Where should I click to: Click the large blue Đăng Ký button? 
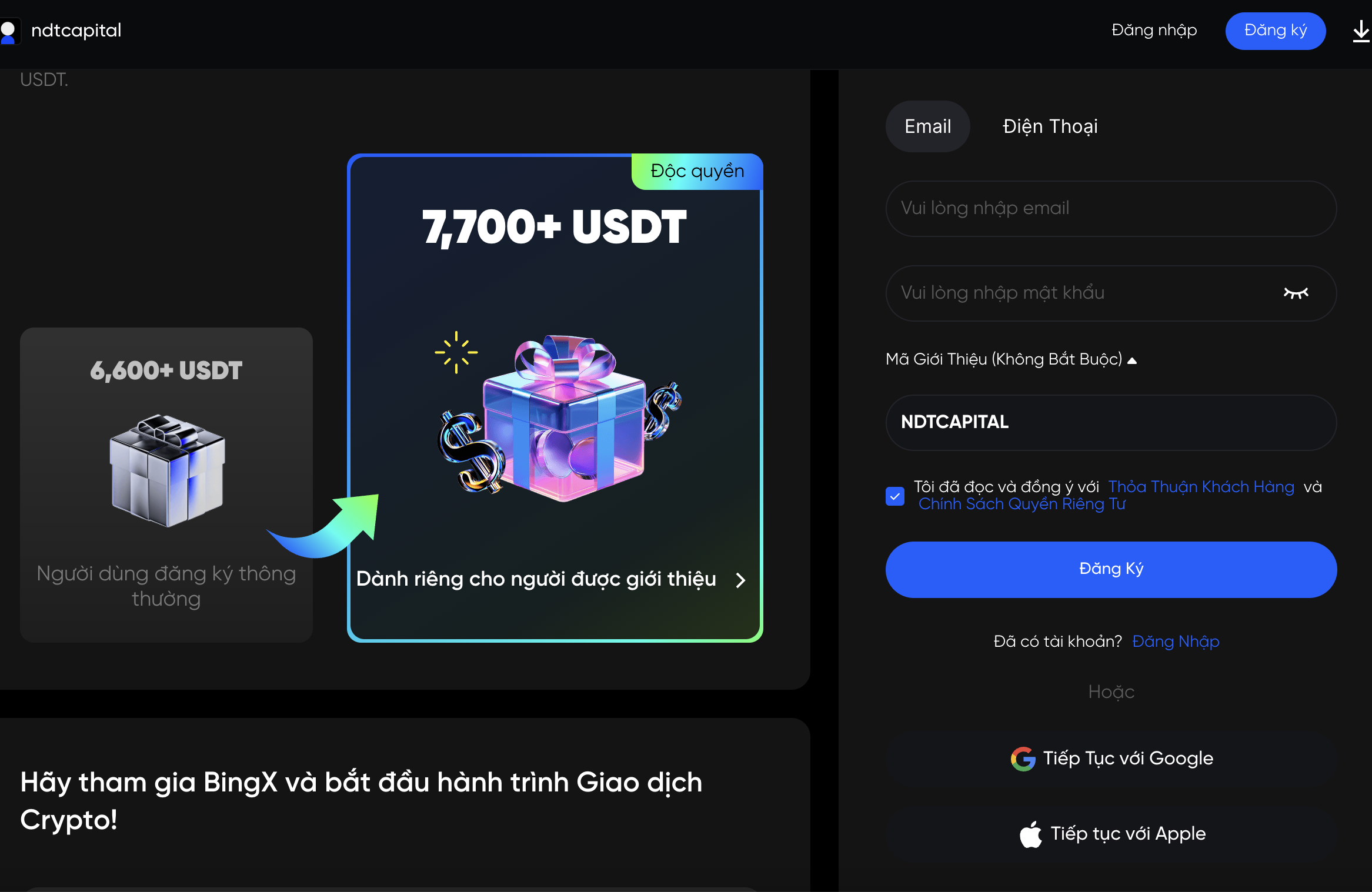tap(1111, 570)
